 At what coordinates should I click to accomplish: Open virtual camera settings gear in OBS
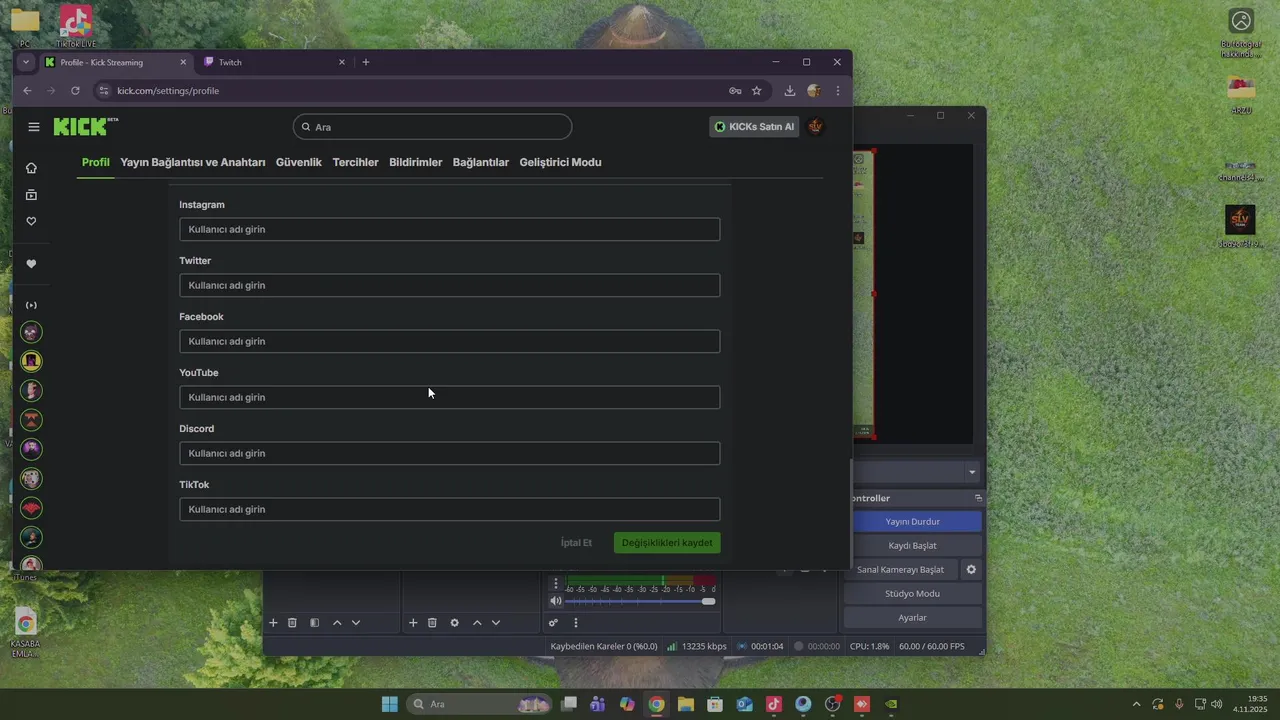click(x=971, y=570)
